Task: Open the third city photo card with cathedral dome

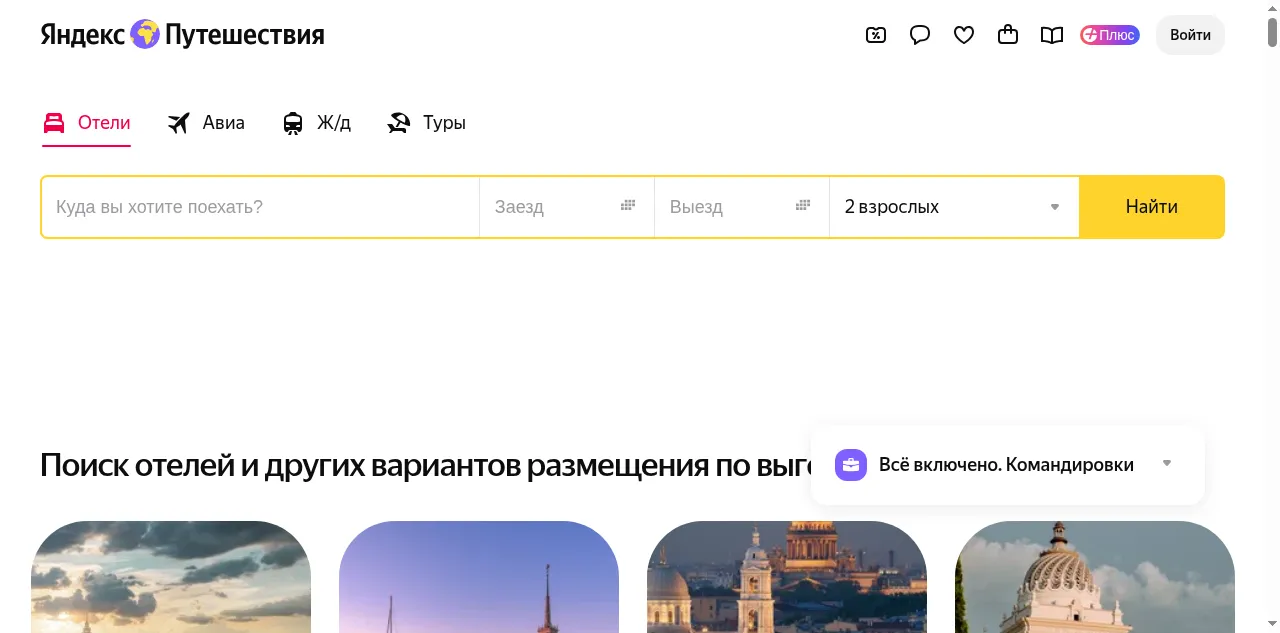Action: point(787,577)
